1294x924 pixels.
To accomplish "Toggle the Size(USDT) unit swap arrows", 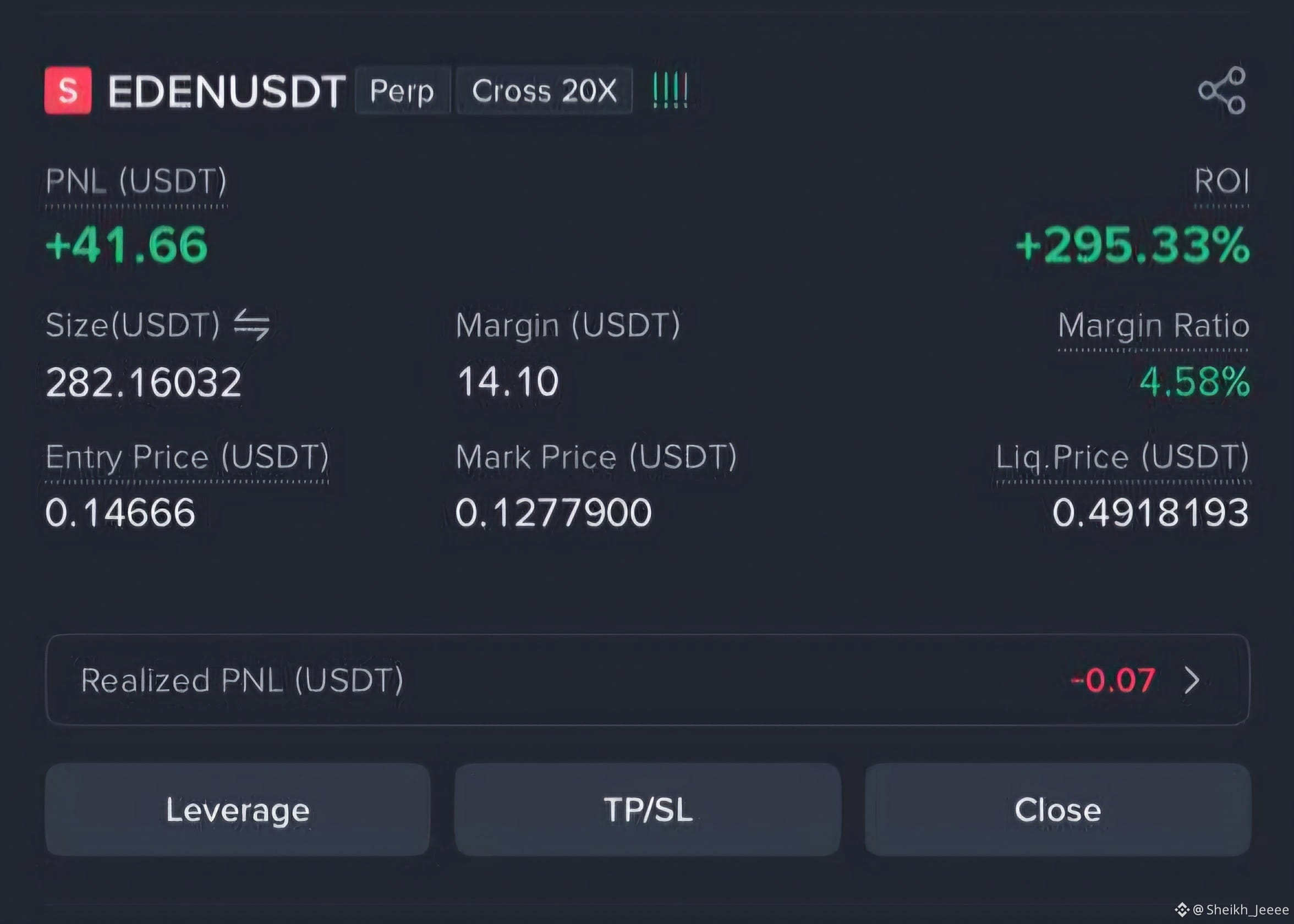I will (x=251, y=325).
